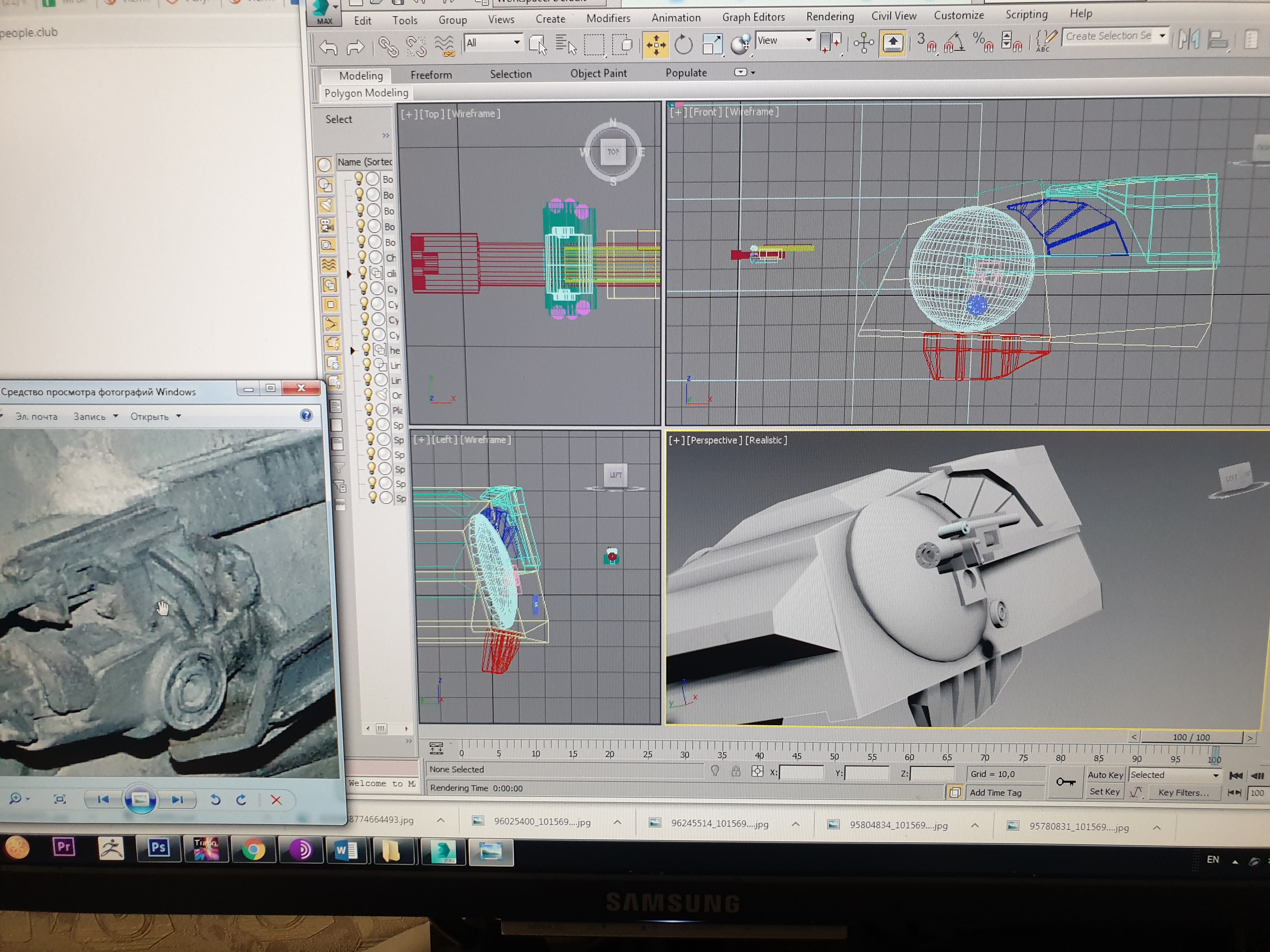Activate the Select and Rotate tool
Image resolution: width=1270 pixels, height=952 pixels.
[683, 44]
